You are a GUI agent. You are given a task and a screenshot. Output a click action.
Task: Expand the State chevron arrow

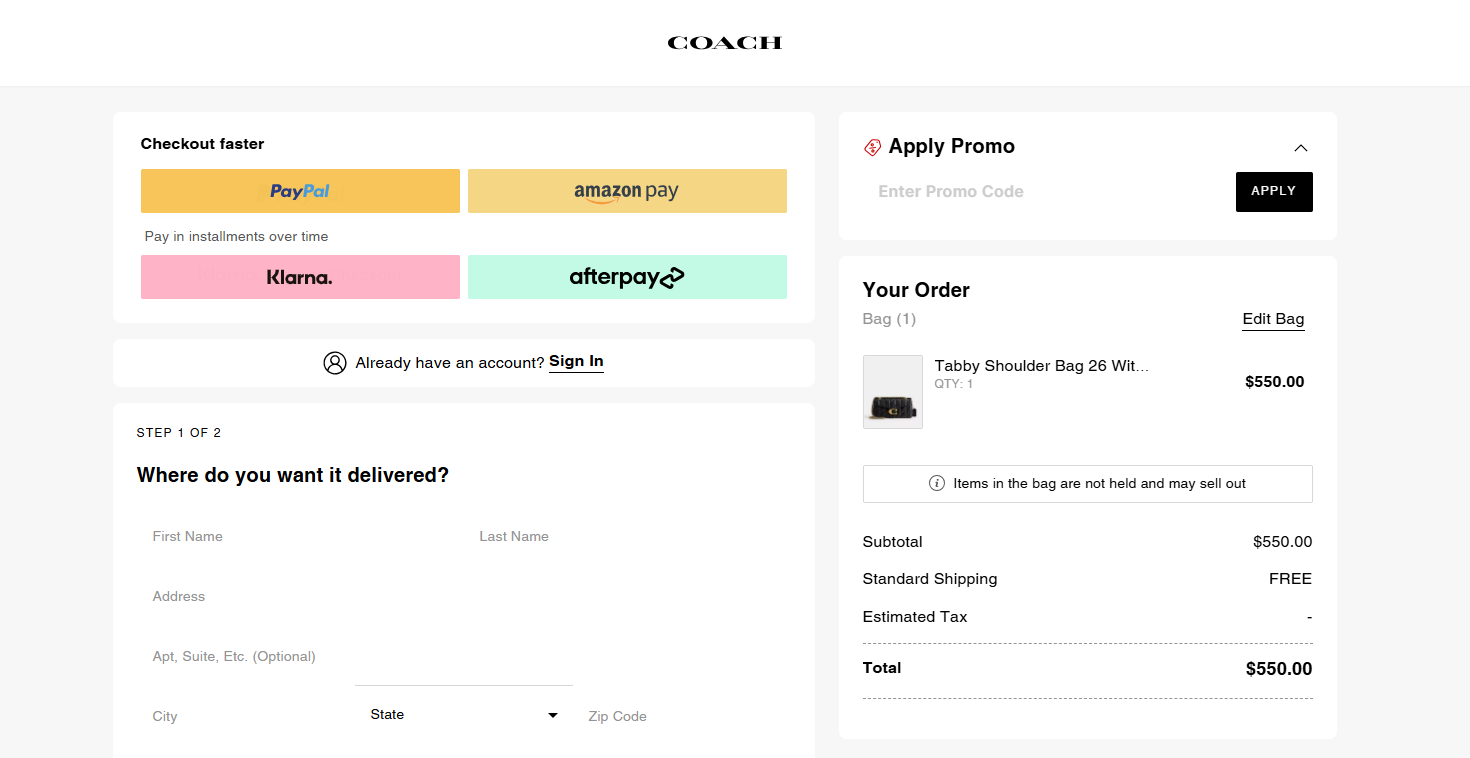552,715
